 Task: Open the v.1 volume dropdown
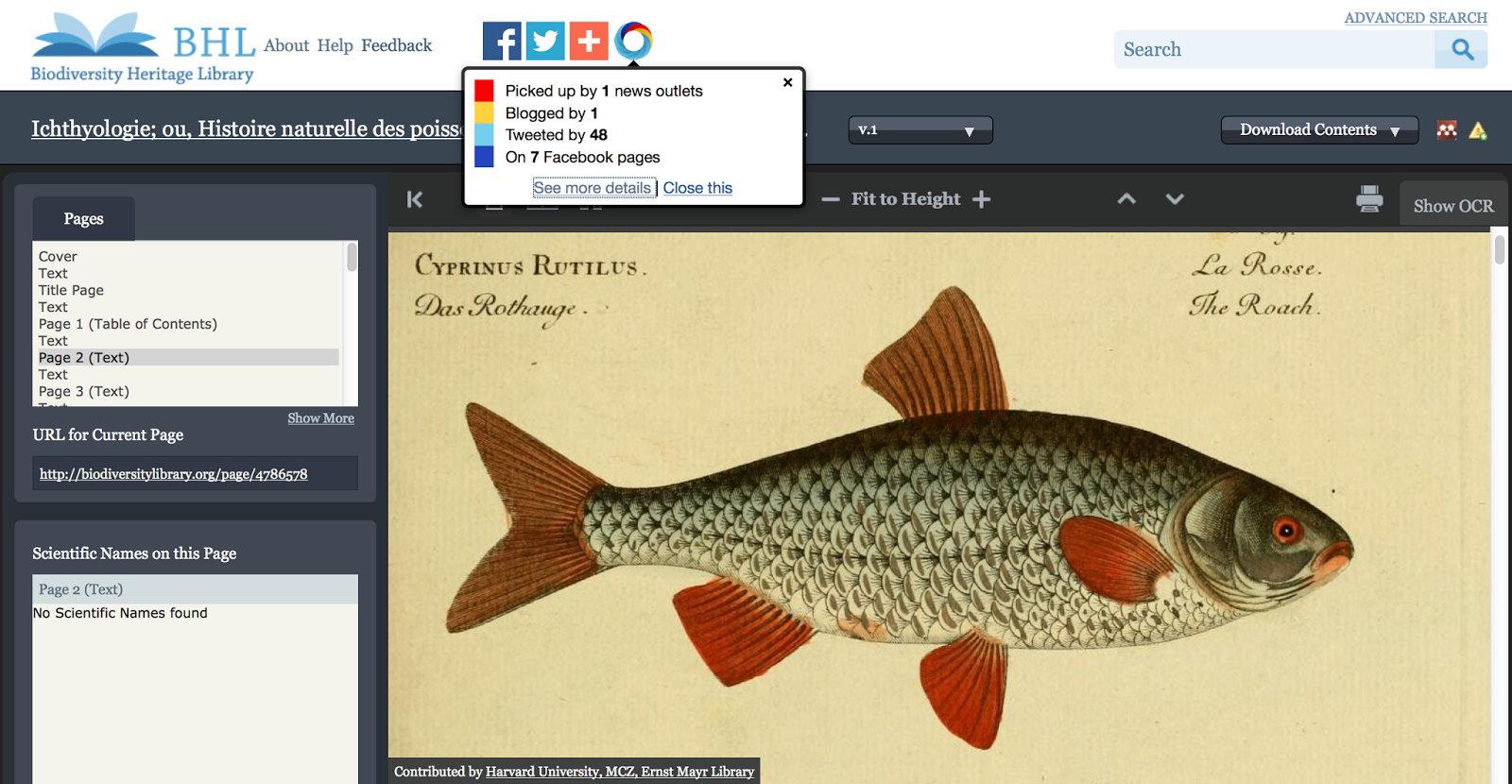[x=919, y=130]
